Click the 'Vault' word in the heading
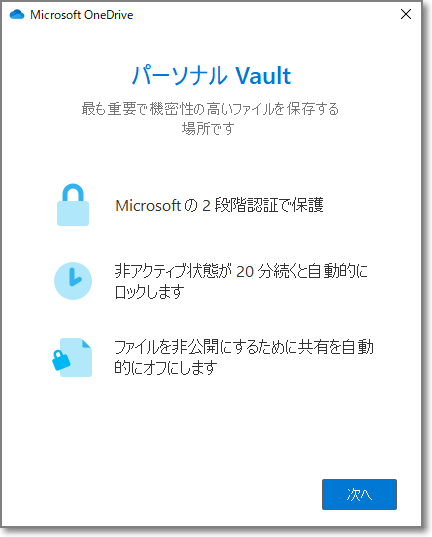The height and width of the screenshot is (537, 432). [x=263, y=75]
